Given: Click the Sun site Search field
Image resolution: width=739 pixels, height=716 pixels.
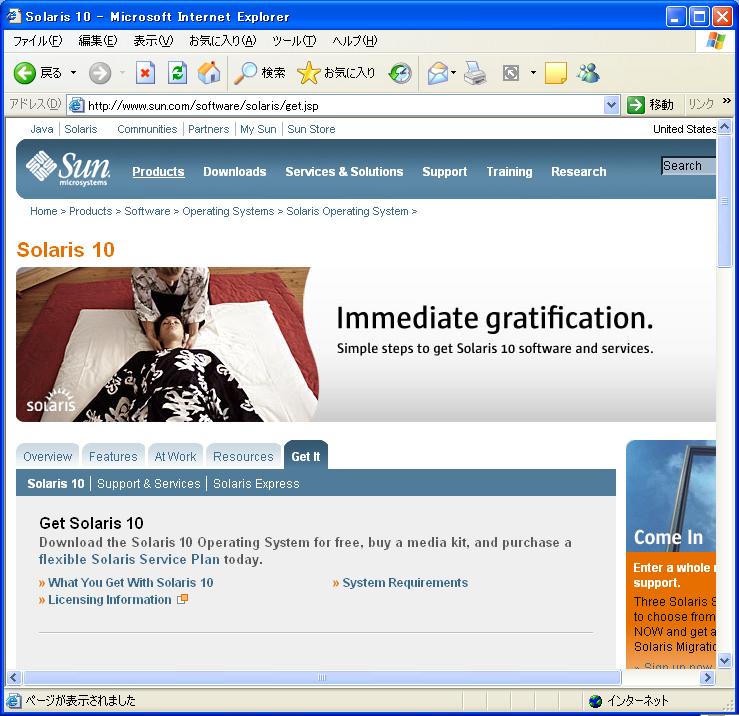Looking at the screenshot, I should pos(688,166).
